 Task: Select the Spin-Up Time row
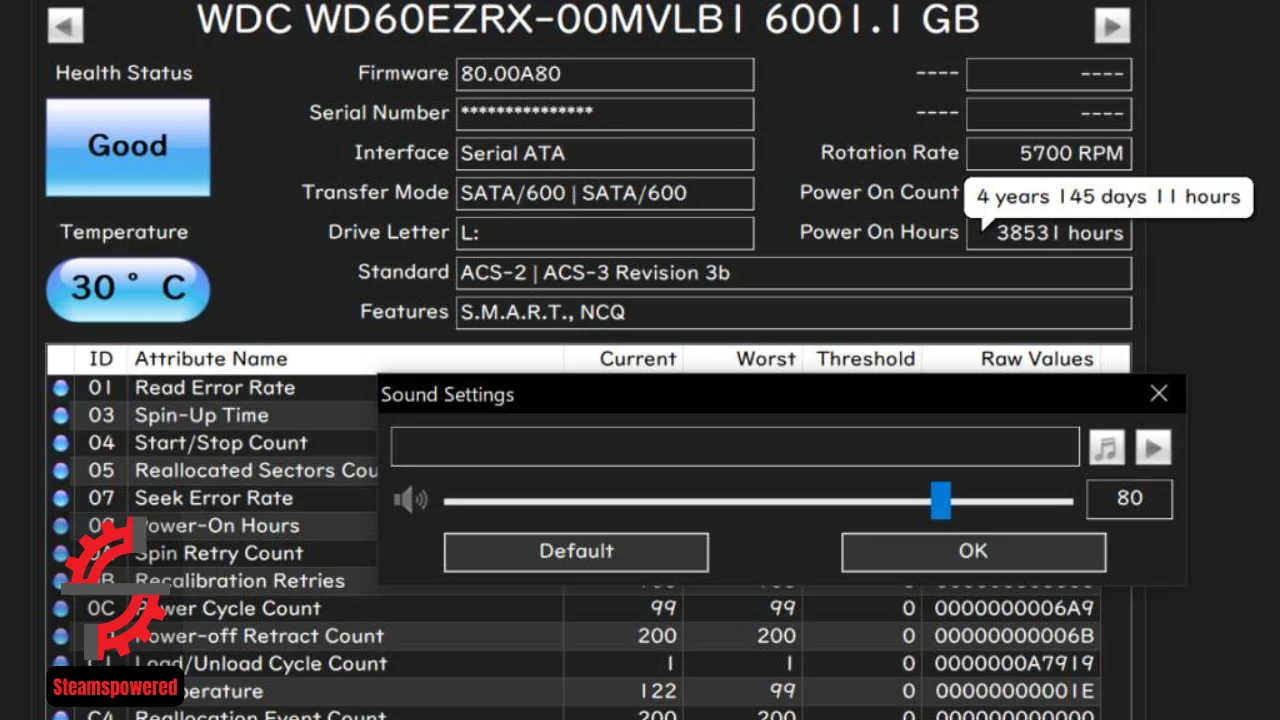point(212,415)
